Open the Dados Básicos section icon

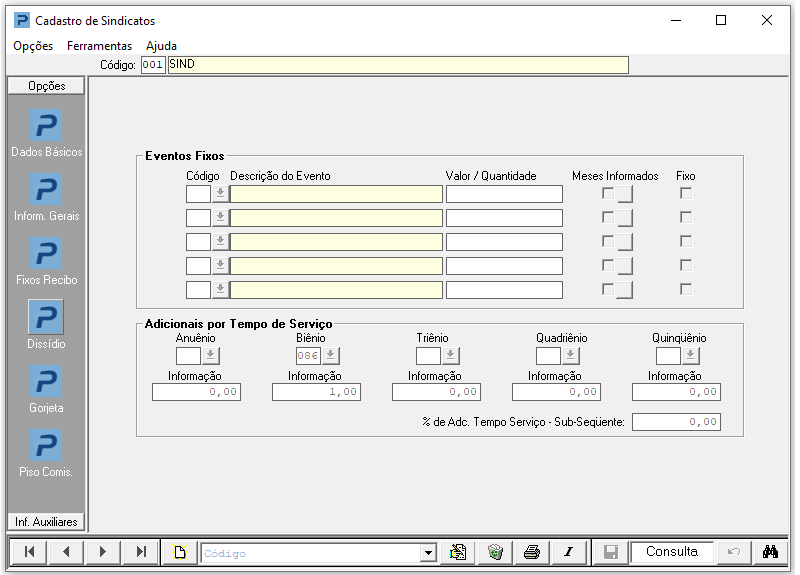pyautogui.click(x=46, y=126)
